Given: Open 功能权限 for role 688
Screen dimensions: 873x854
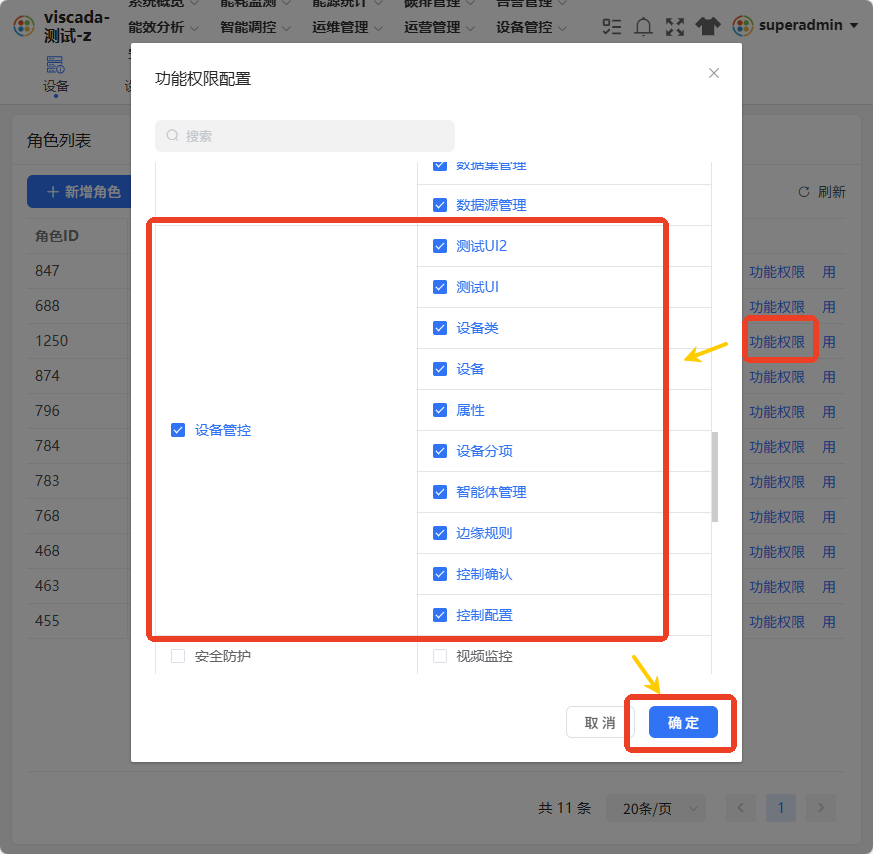Looking at the screenshot, I should [777, 307].
